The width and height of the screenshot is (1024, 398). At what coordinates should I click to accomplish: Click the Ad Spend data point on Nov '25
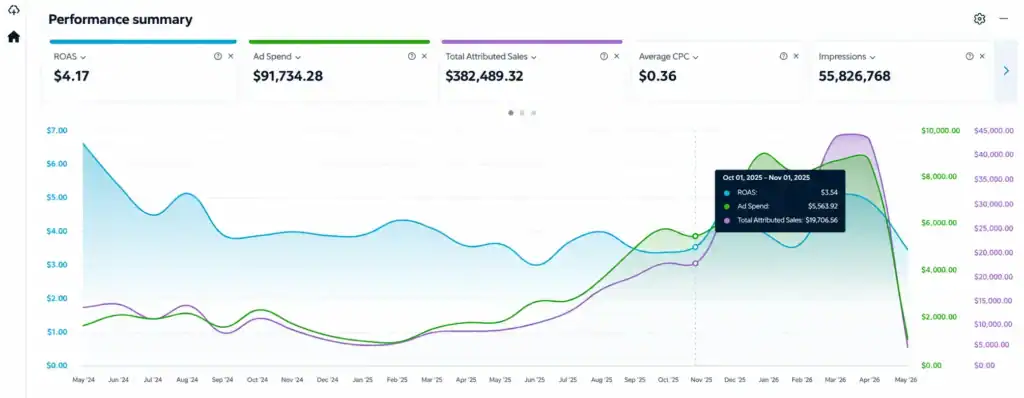click(696, 236)
